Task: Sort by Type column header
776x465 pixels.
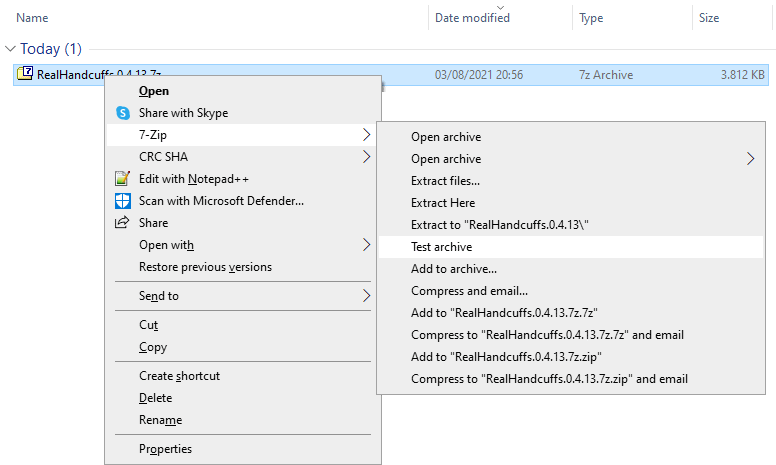Action: pos(591,18)
